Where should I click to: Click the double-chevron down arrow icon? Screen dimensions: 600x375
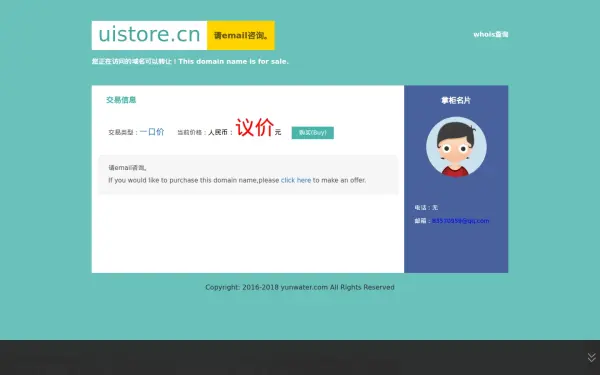(x=592, y=357)
